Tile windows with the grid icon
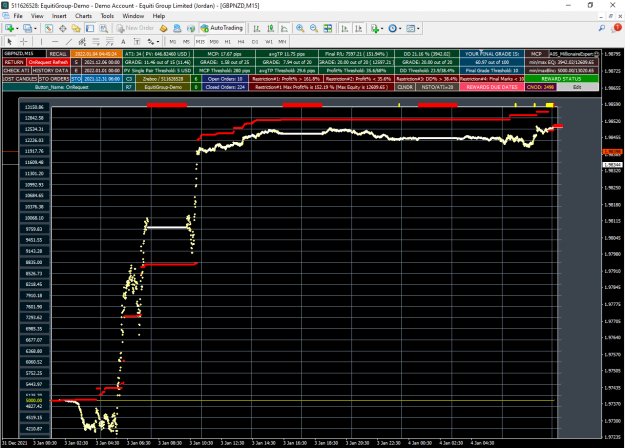Screen dimensions: 625x448 (328, 28)
